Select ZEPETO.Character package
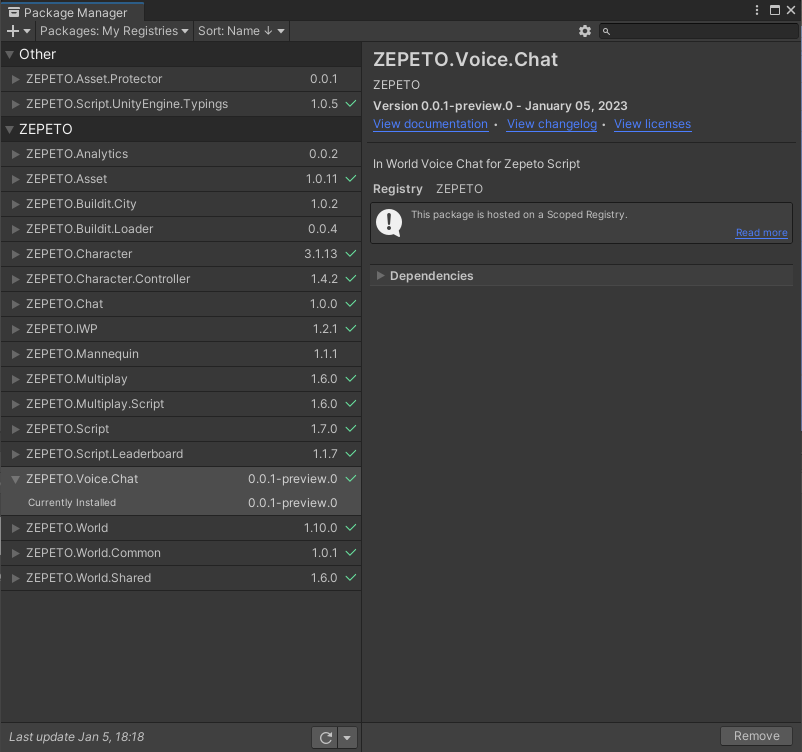Image resolution: width=802 pixels, height=752 pixels. [x=181, y=254]
